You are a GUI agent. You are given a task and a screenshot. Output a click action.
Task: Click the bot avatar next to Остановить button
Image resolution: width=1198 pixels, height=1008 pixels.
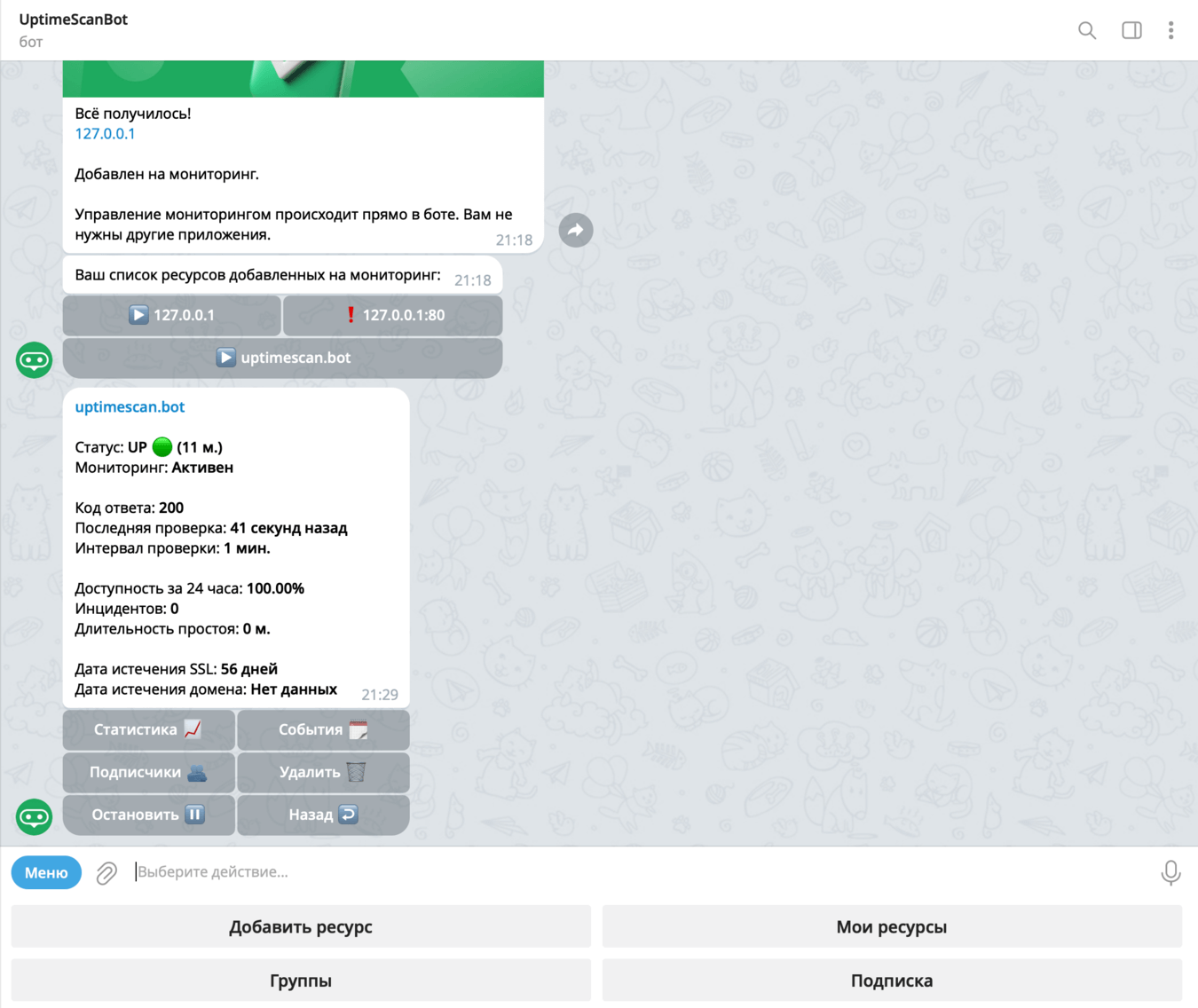[x=35, y=816]
